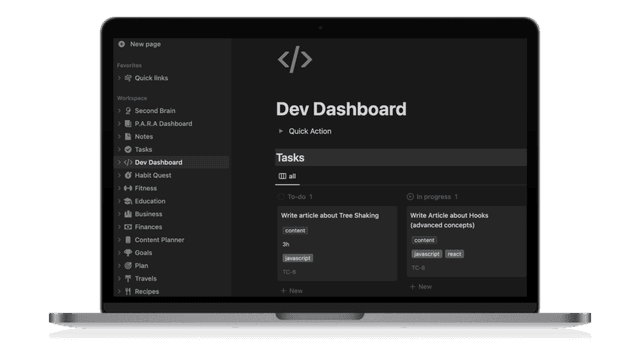
Task: Switch to the "all" board view tab
Action: 287,176
